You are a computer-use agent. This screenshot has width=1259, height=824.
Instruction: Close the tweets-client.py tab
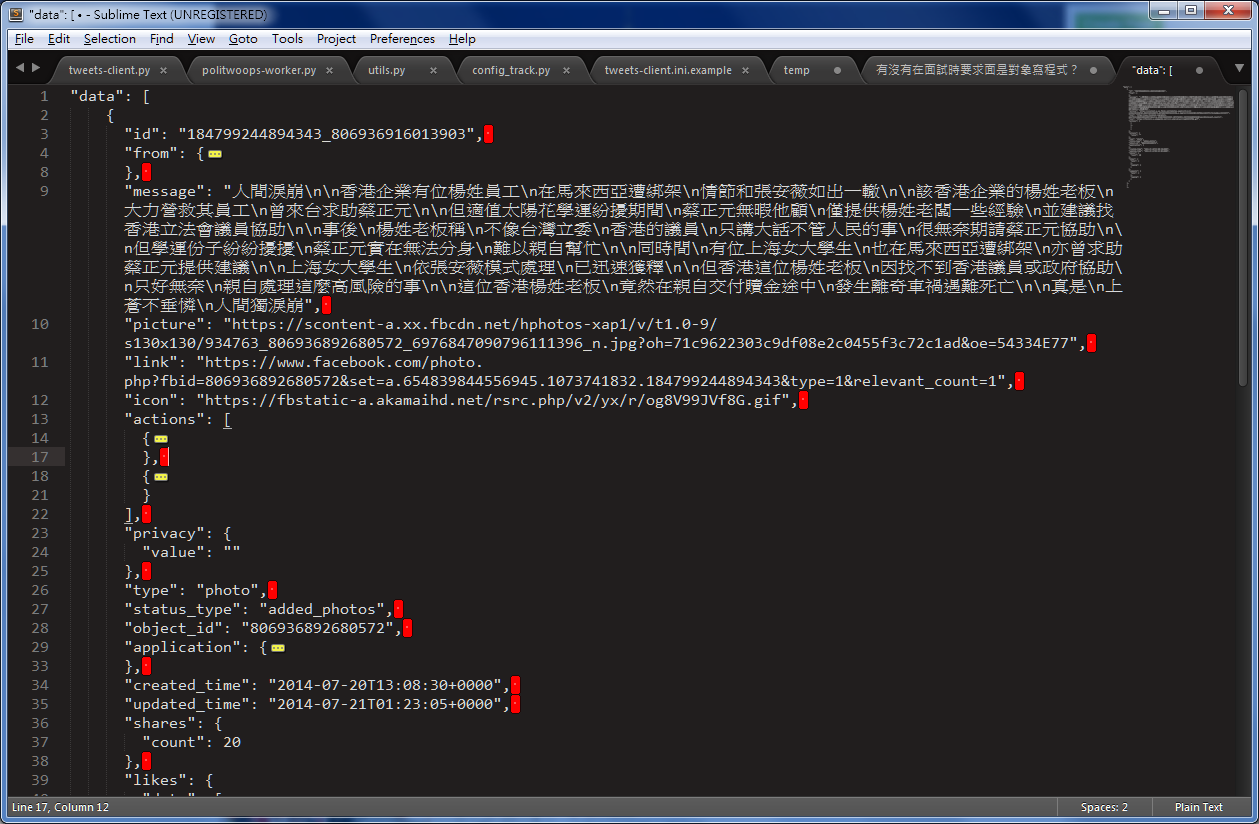[163, 71]
